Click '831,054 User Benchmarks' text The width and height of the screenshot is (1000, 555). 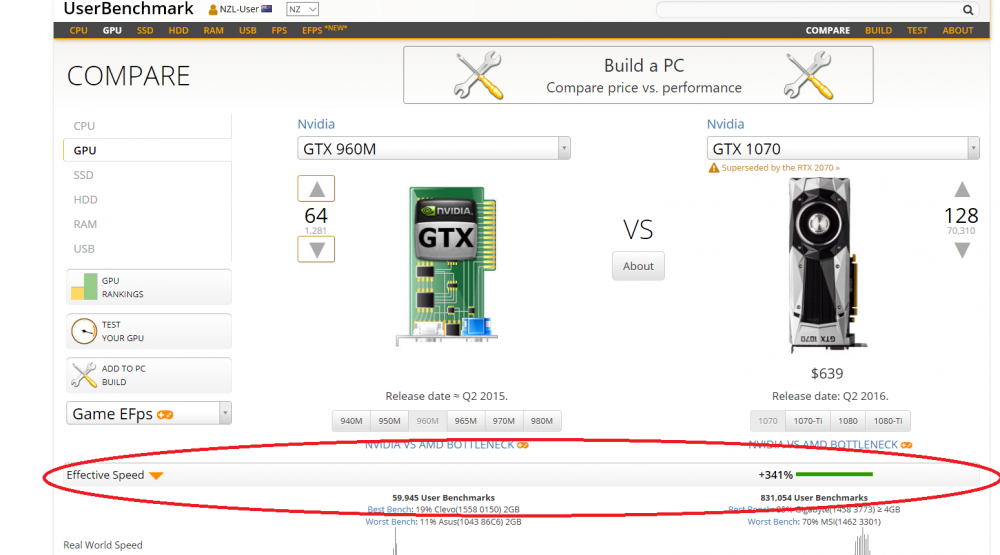(814, 498)
